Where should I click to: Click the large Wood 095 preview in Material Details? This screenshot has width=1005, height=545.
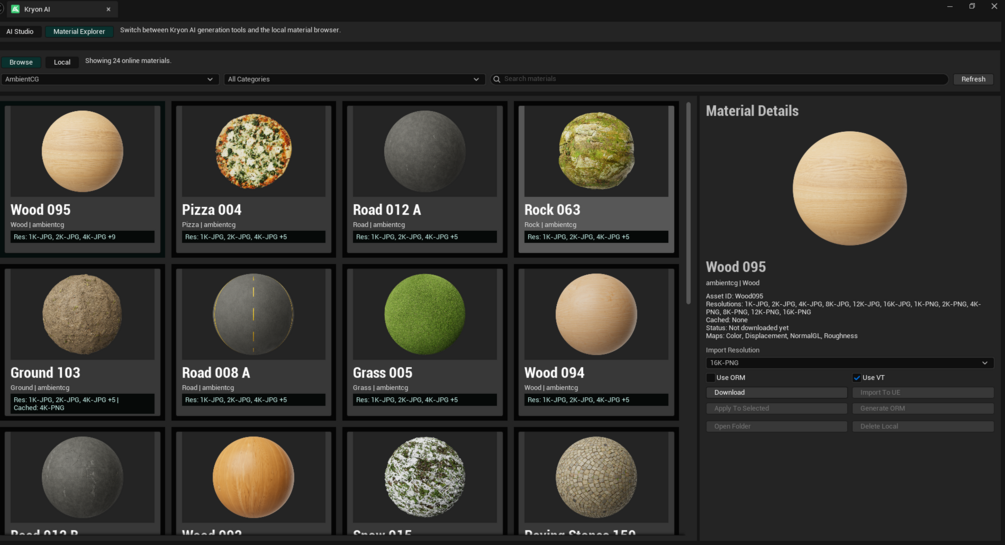849,189
